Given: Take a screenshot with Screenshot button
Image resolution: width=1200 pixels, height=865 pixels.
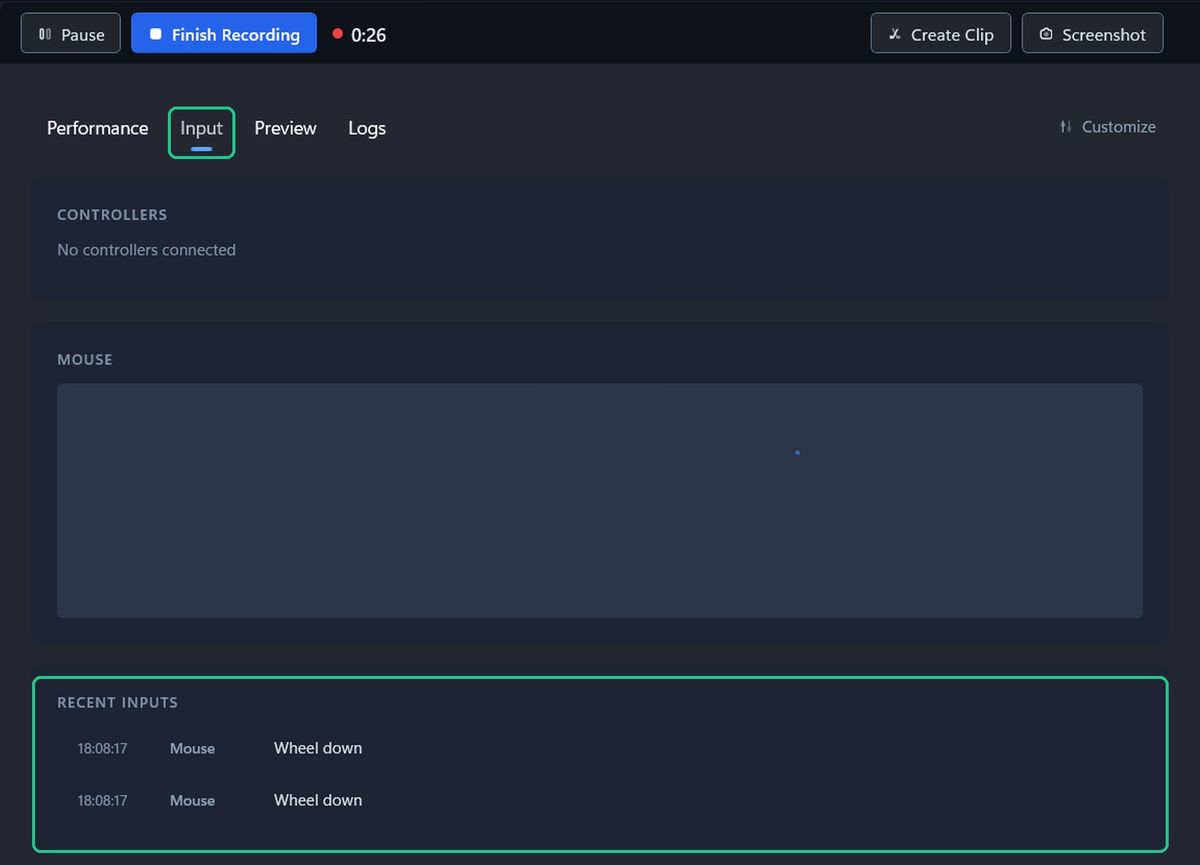Looking at the screenshot, I should click(1092, 33).
